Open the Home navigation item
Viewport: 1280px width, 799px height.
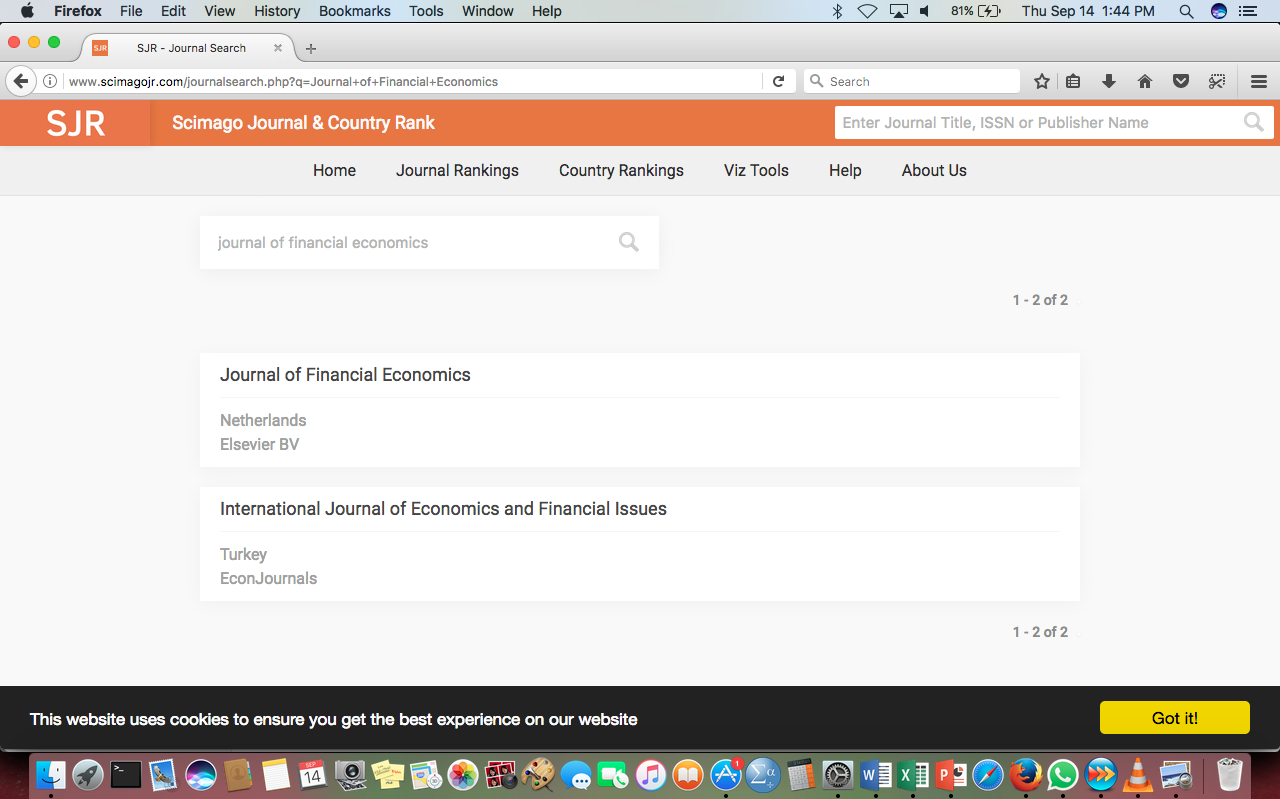point(334,170)
